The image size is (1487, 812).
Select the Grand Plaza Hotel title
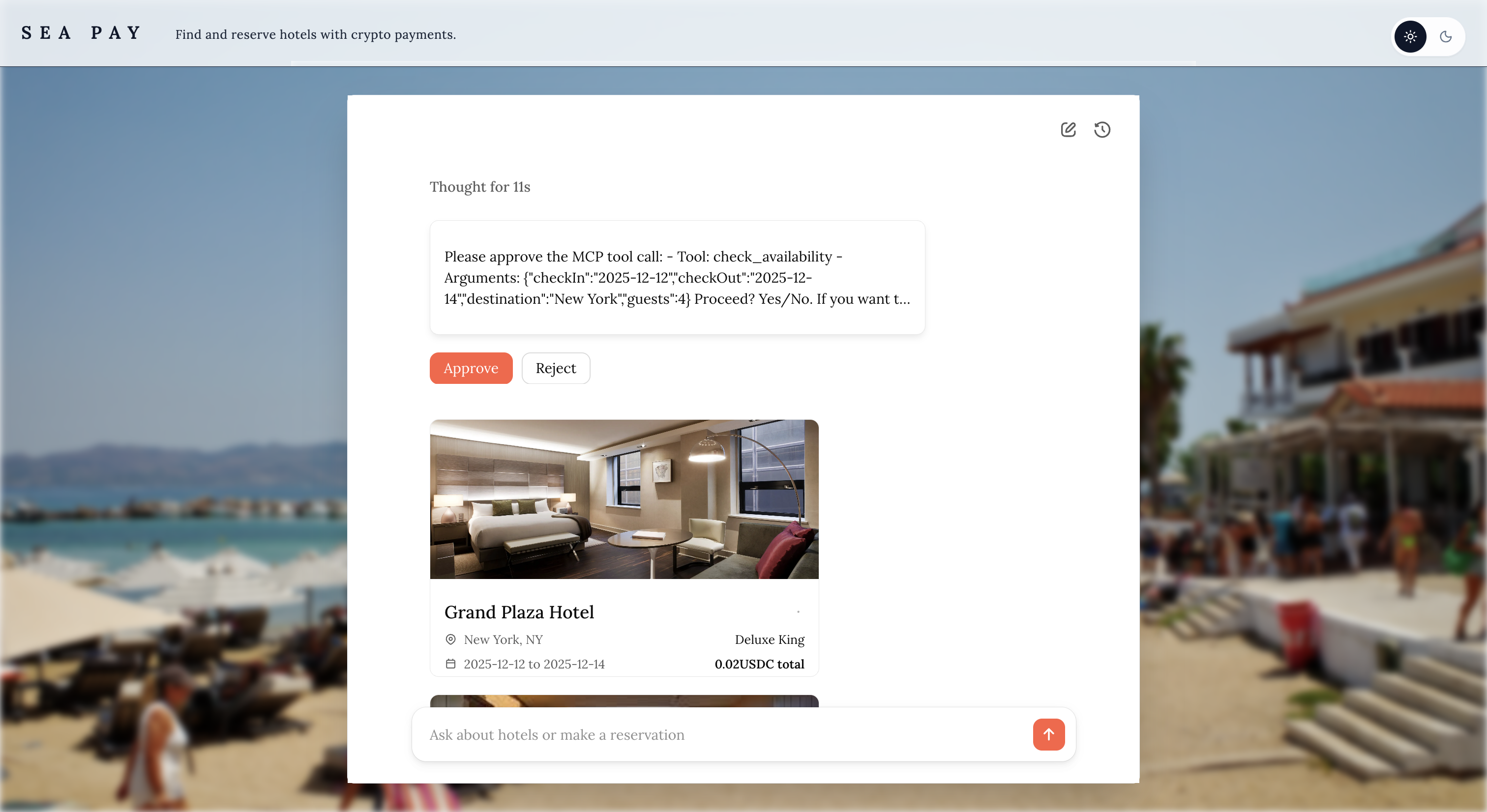point(519,612)
